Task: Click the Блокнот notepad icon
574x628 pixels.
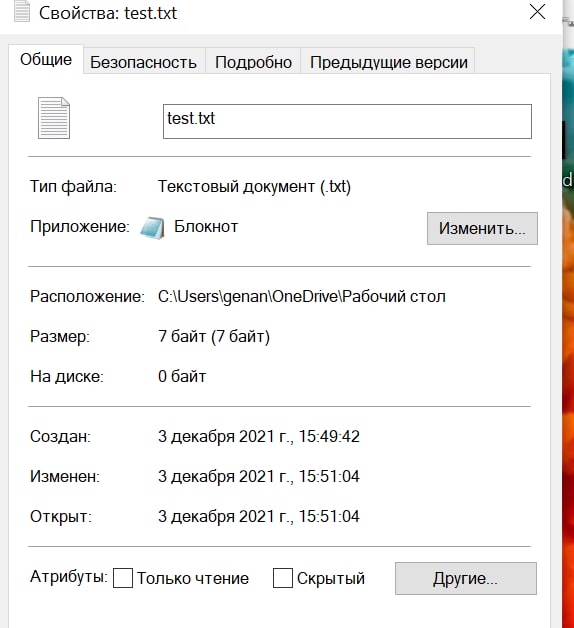Action: point(152,228)
